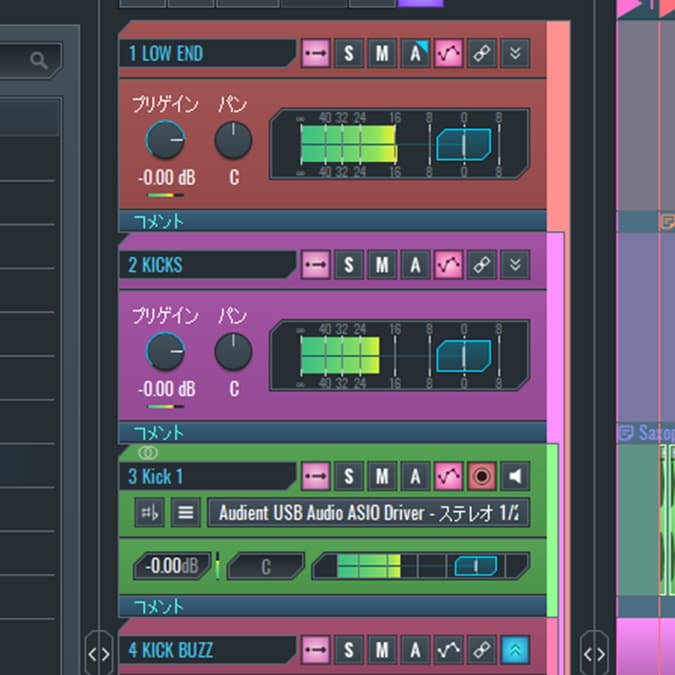The height and width of the screenshot is (675, 675).
Task: Toggle input monitoring on KICKS track
Action: tap(316, 264)
